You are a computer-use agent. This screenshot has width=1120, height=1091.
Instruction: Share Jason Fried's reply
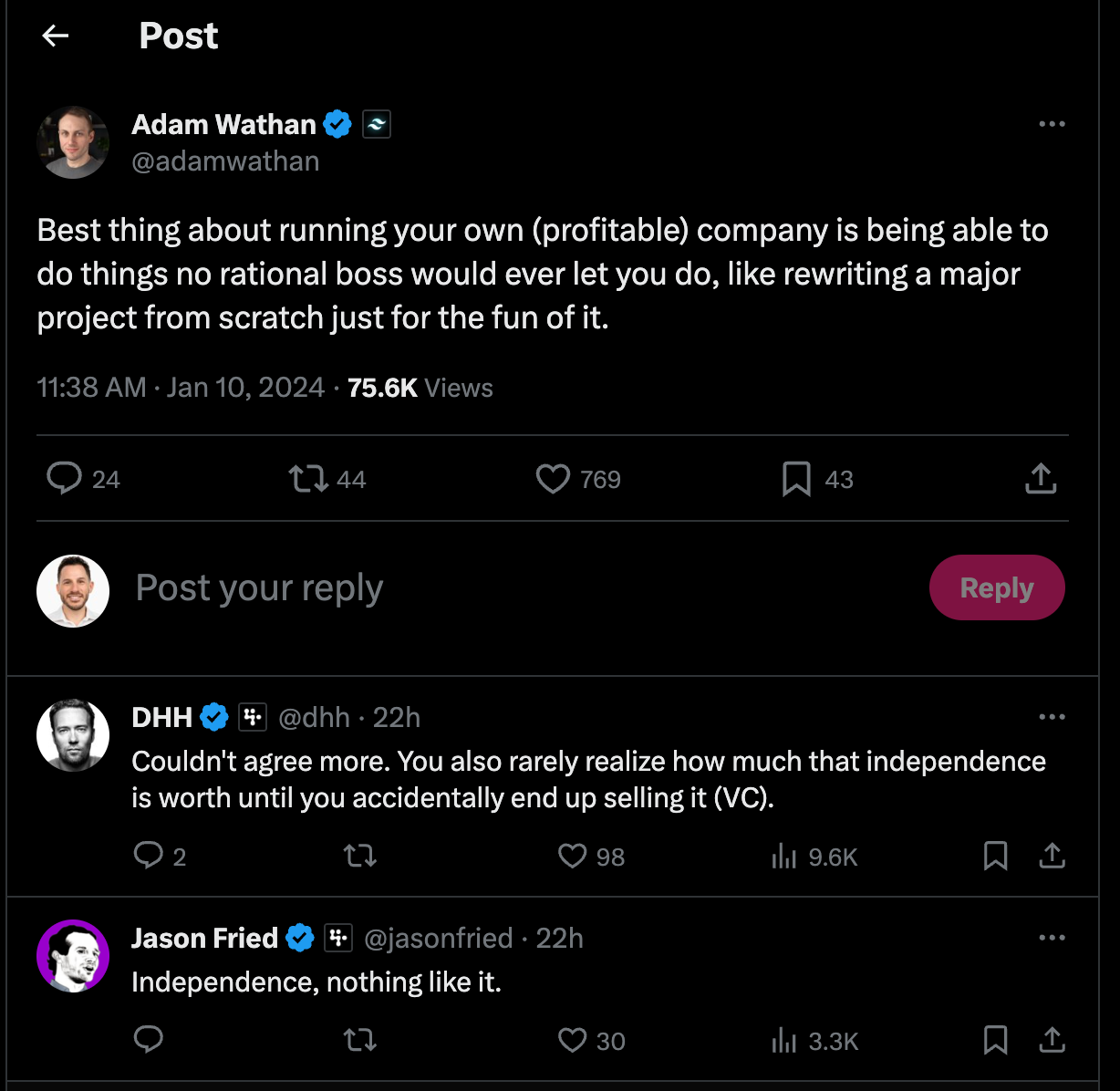[1052, 1040]
